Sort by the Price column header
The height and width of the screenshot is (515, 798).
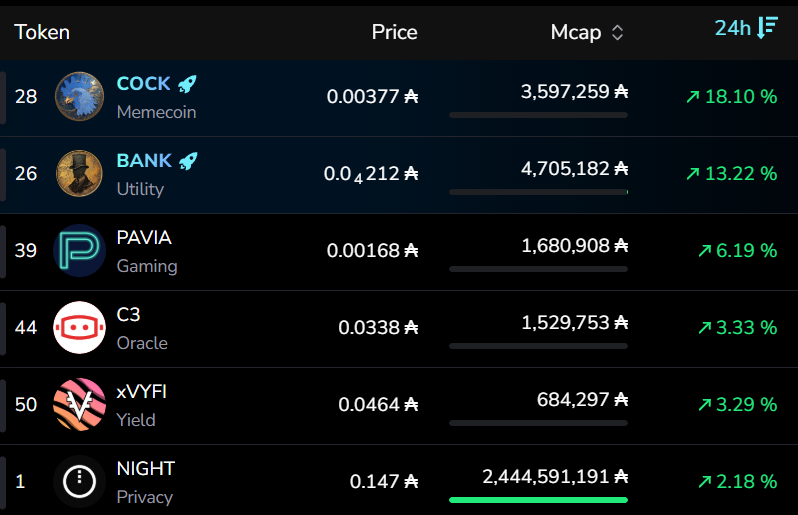coord(394,32)
